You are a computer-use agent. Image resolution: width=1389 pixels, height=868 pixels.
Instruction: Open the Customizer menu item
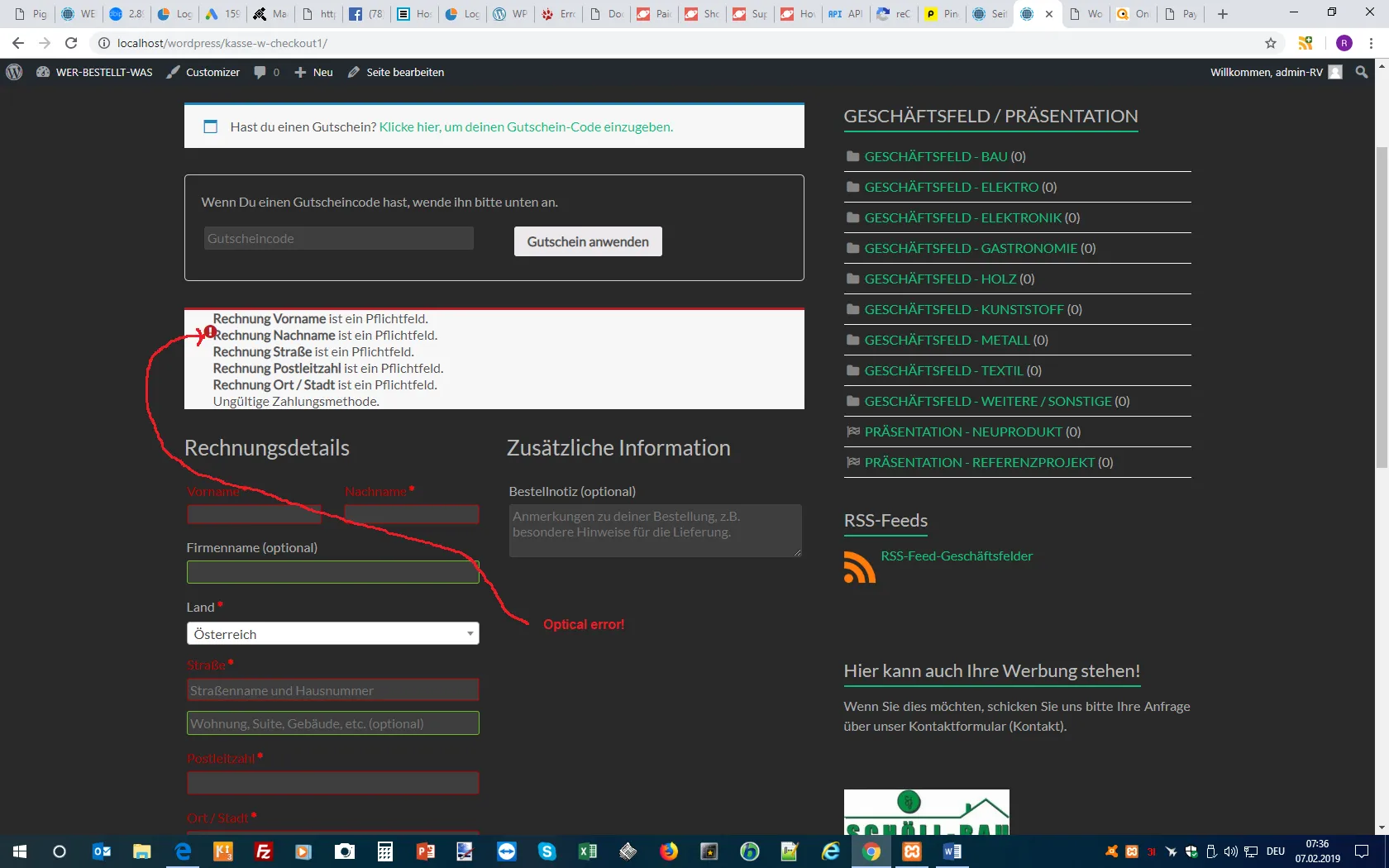[x=203, y=72]
